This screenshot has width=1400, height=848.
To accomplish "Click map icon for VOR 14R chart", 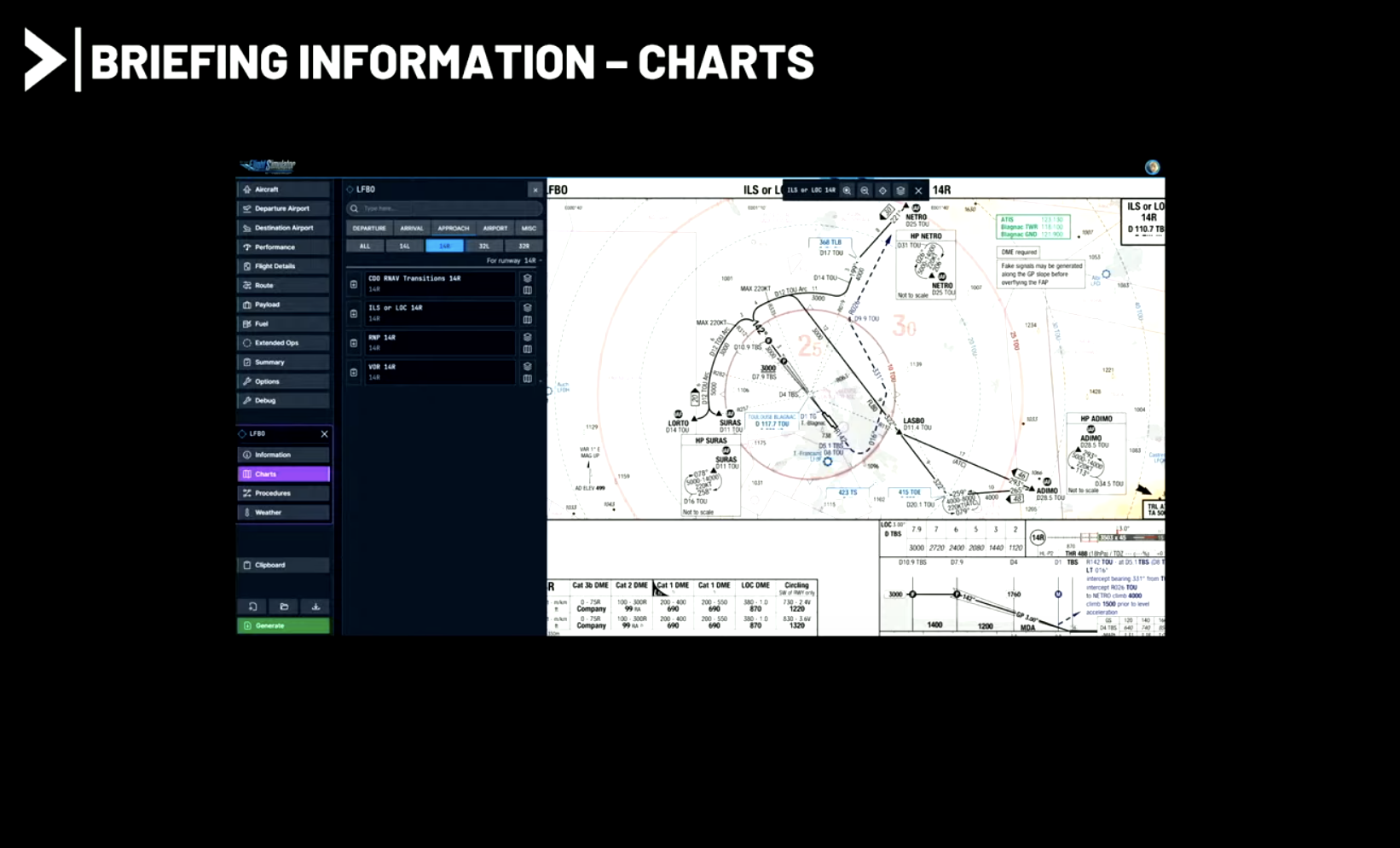I will pyautogui.click(x=527, y=378).
